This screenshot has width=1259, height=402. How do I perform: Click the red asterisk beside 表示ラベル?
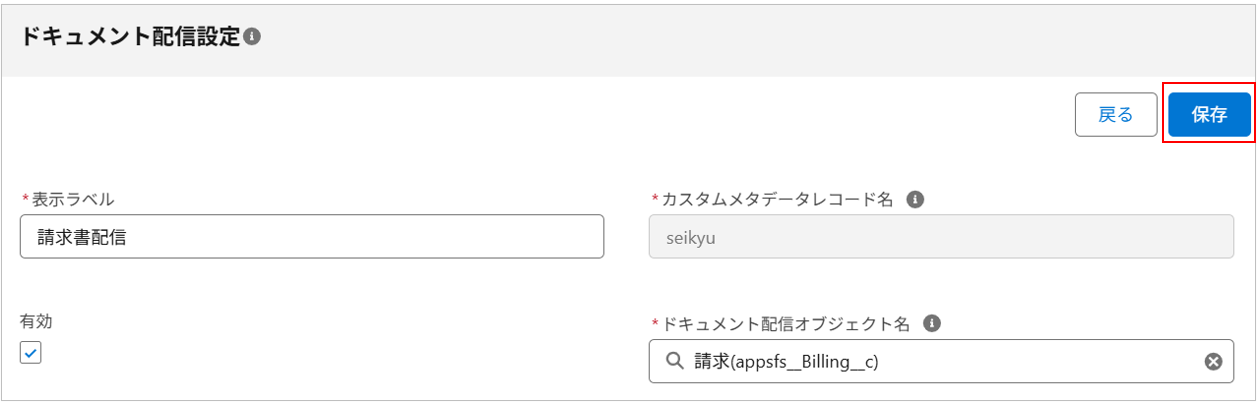click(x=25, y=199)
